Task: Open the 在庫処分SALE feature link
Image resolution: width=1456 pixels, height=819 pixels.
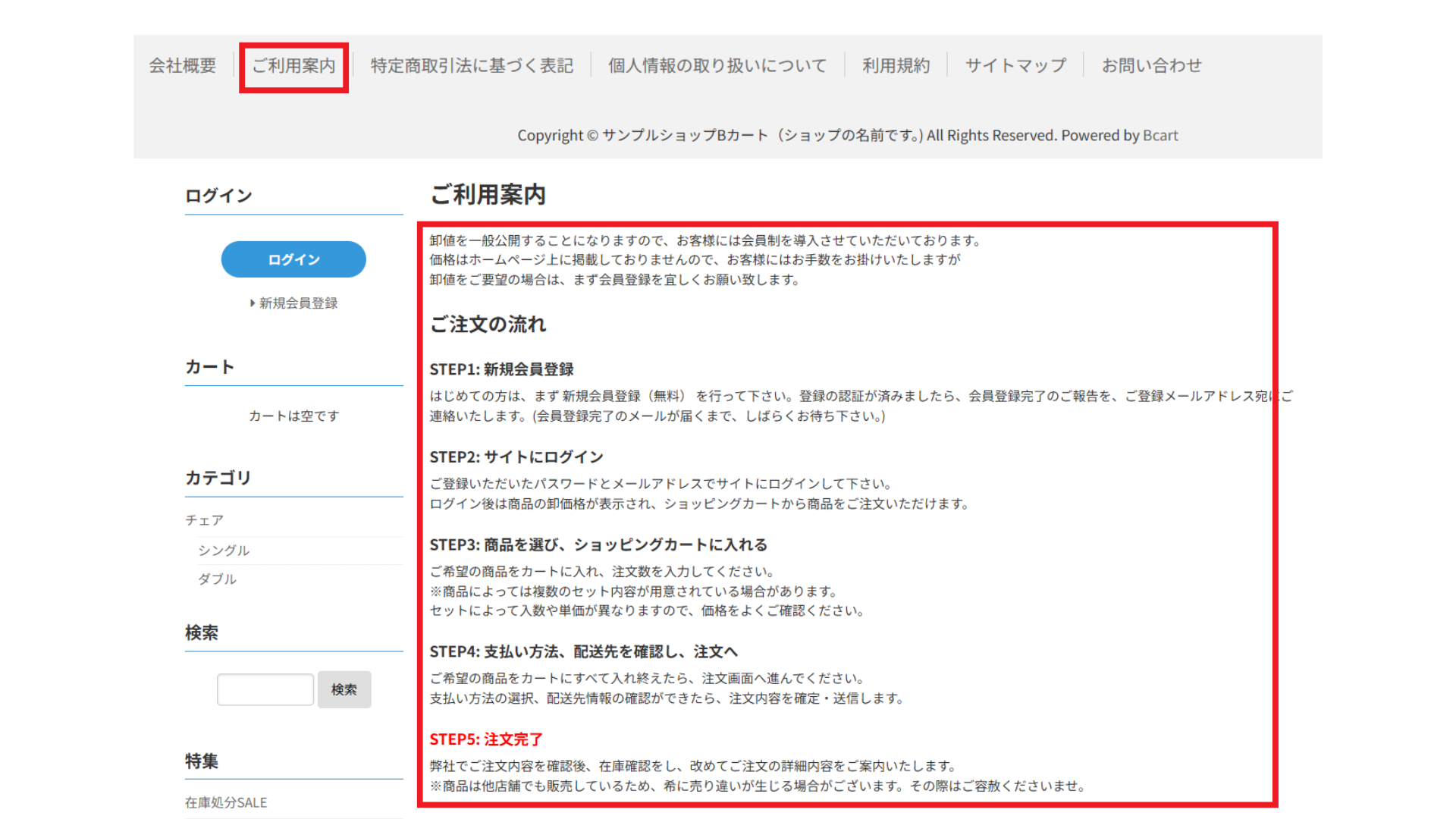Action: pos(226,802)
